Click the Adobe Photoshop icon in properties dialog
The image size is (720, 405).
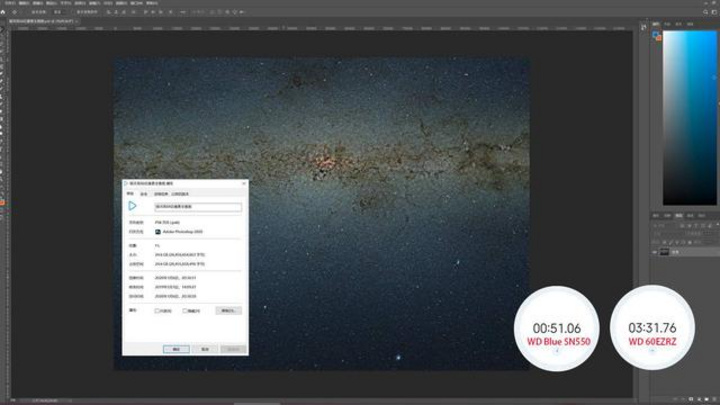point(158,232)
